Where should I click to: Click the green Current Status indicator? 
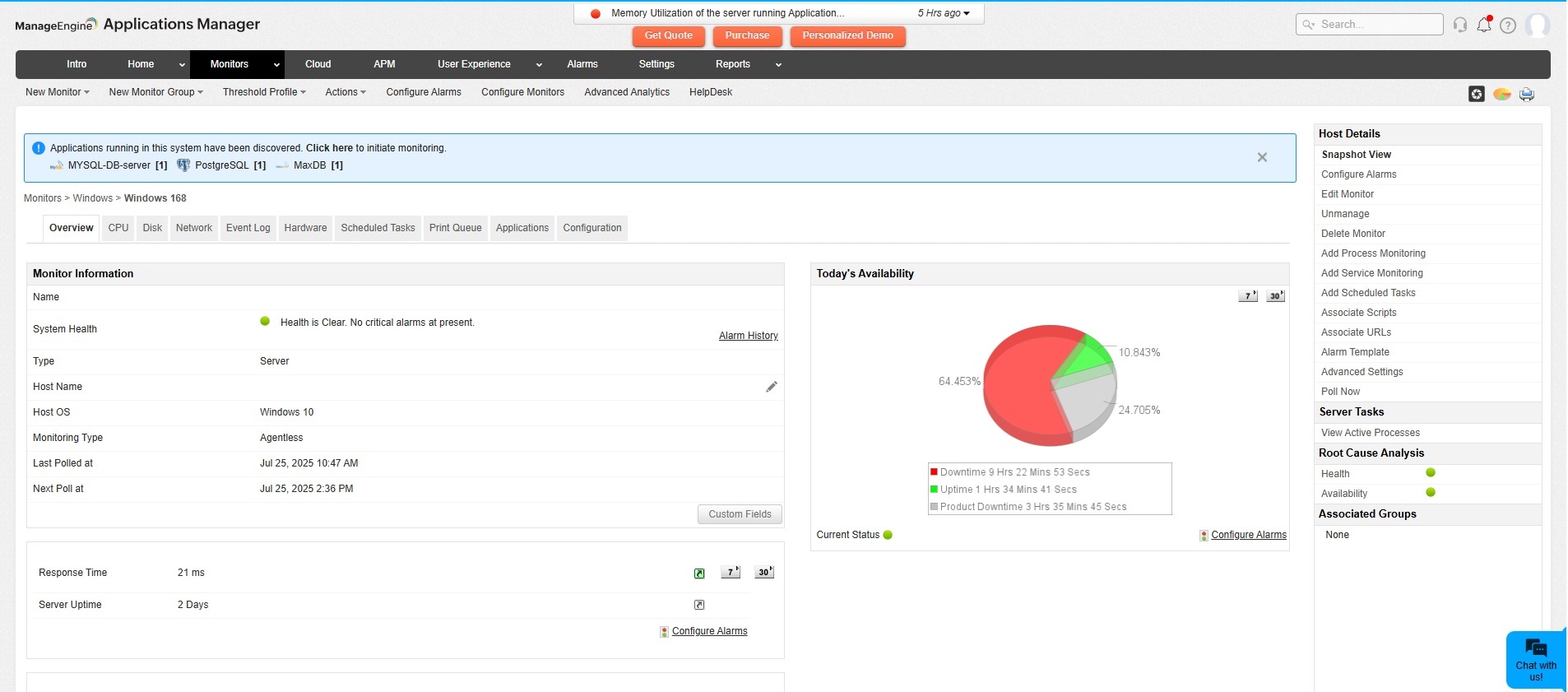(888, 535)
